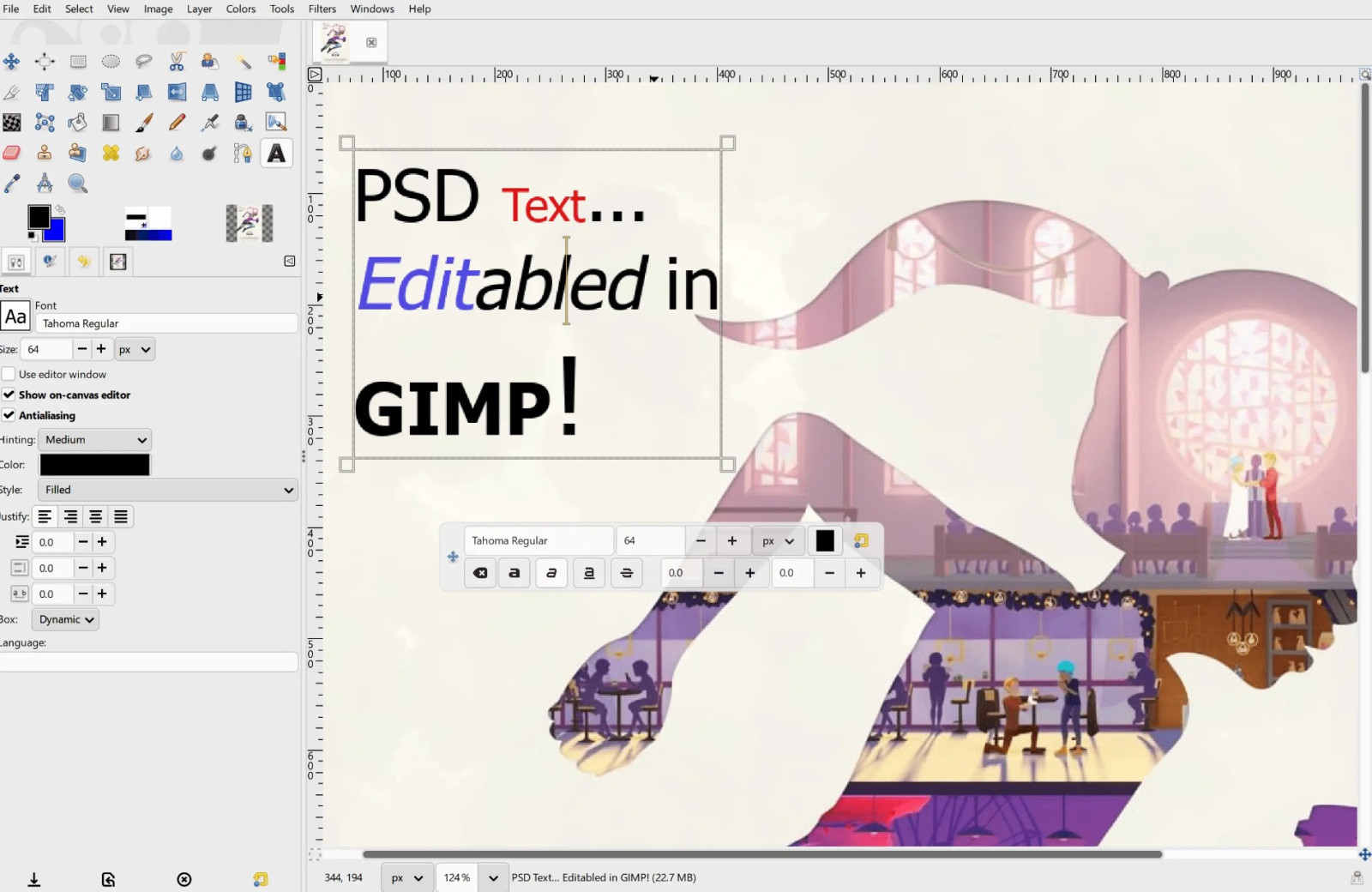Select the Airbrush tool
Viewport: 1372px width, 892px height.
[x=210, y=123]
